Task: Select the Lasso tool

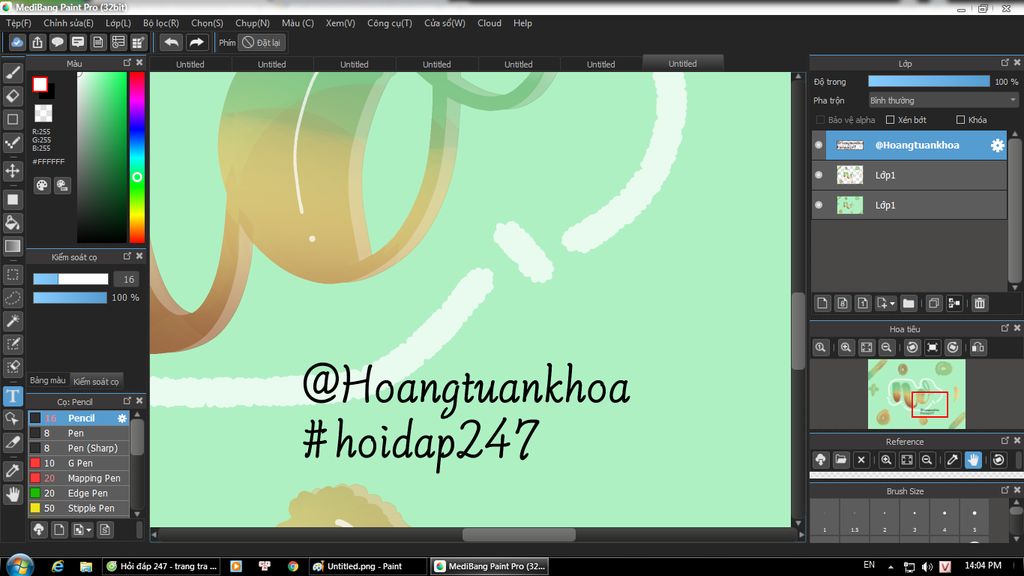Action: pyautogui.click(x=13, y=298)
